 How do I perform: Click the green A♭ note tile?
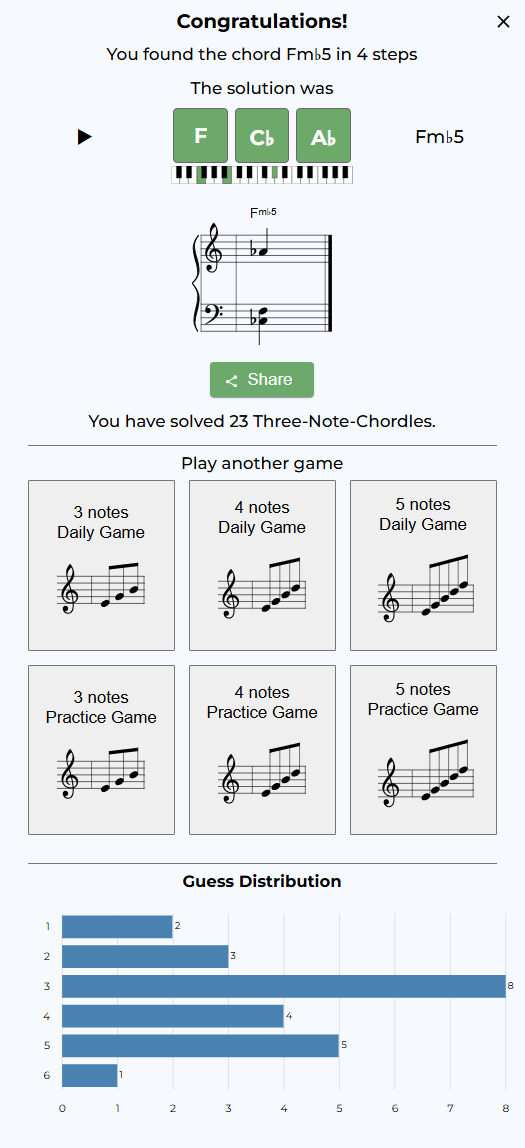(323, 135)
